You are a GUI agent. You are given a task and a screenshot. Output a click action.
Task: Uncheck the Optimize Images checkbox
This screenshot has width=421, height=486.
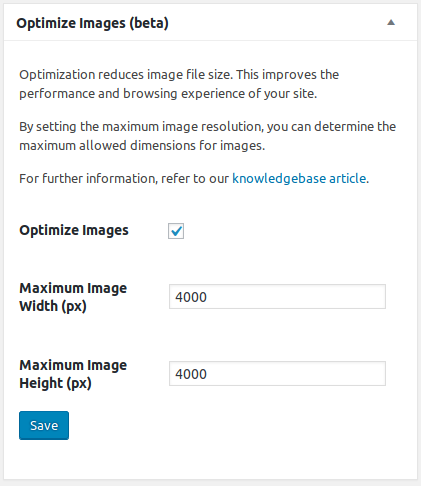coord(176,231)
